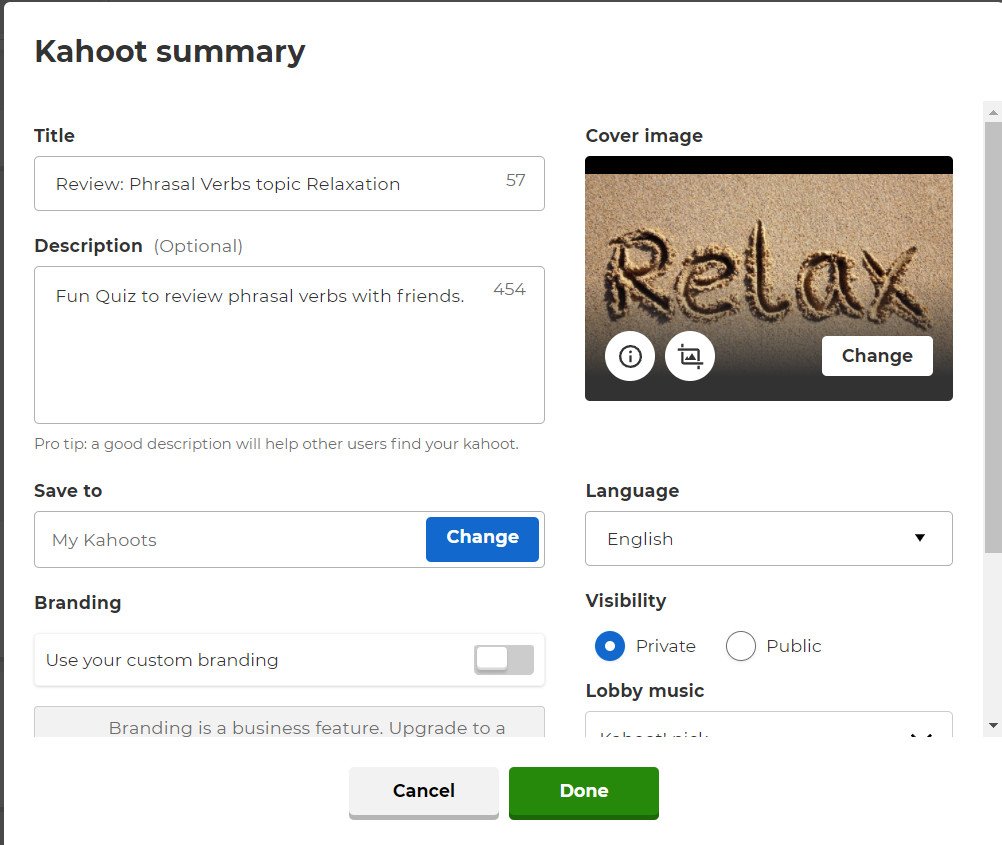Select Public visibility
Image resolution: width=1002 pixels, height=845 pixels.
click(741, 646)
